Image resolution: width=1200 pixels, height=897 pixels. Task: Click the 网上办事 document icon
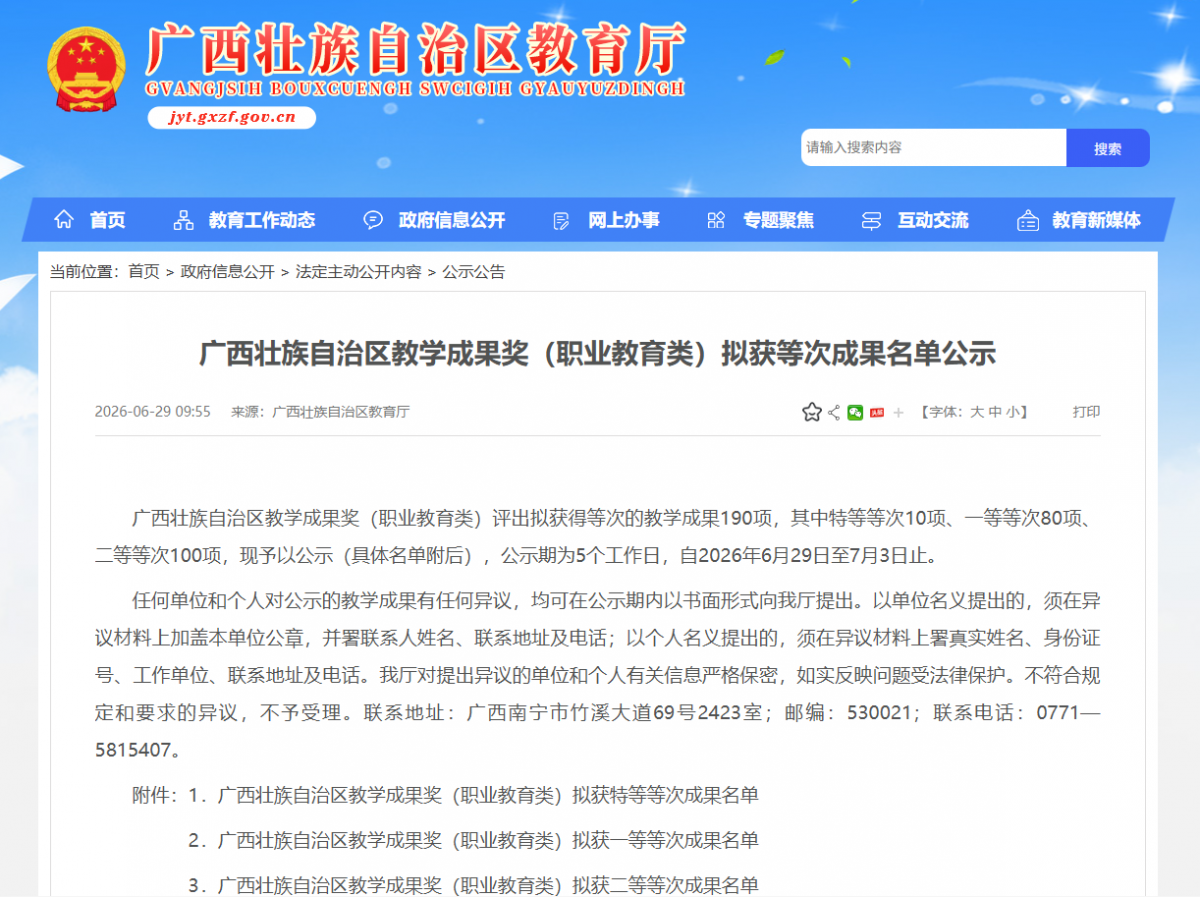pyautogui.click(x=561, y=220)
